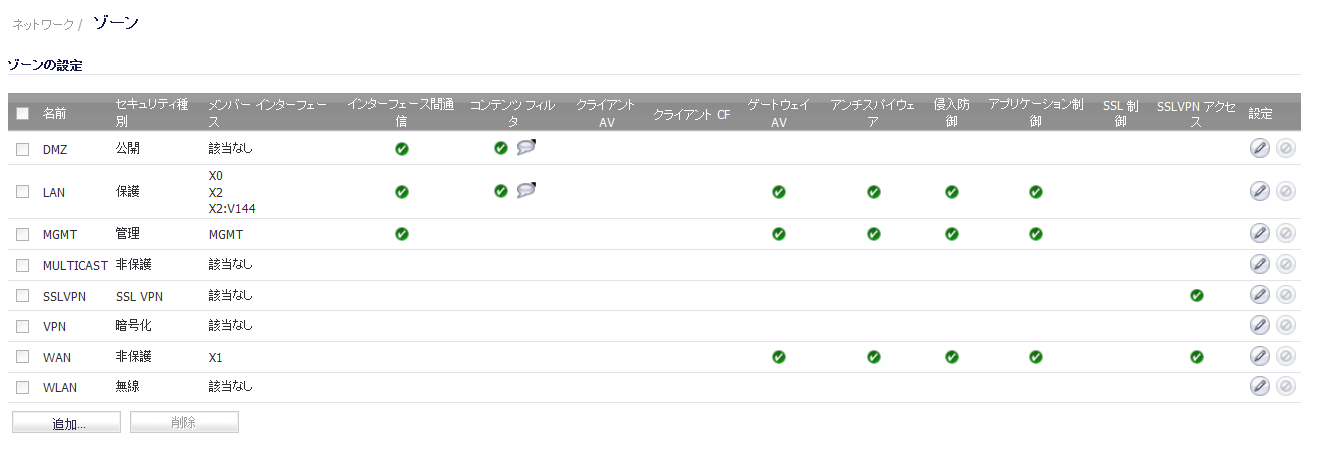Click the edit pencil icon for LAN zone

(1260, 192)
